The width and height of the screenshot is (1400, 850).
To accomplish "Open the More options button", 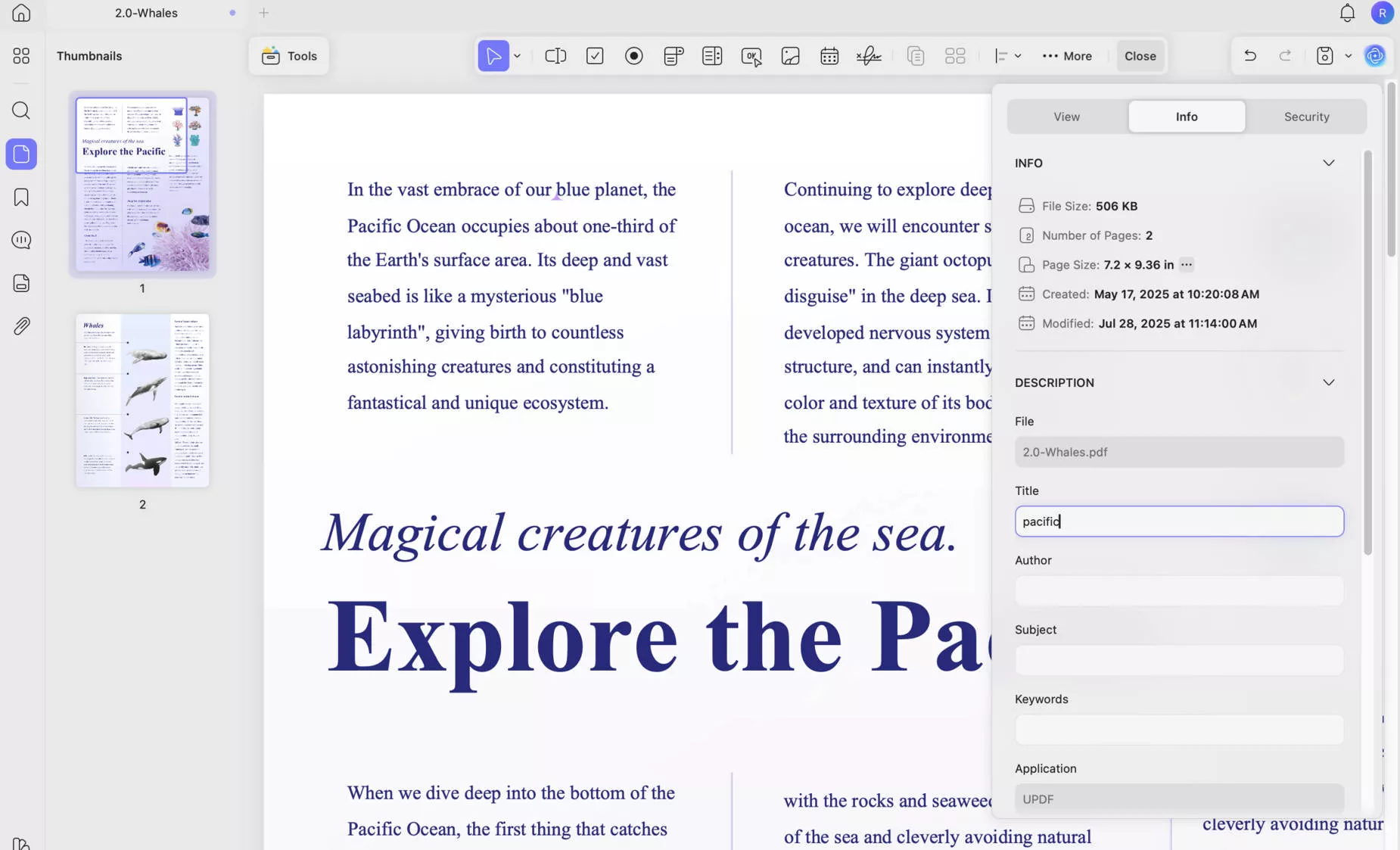I will coord(1067,55).
